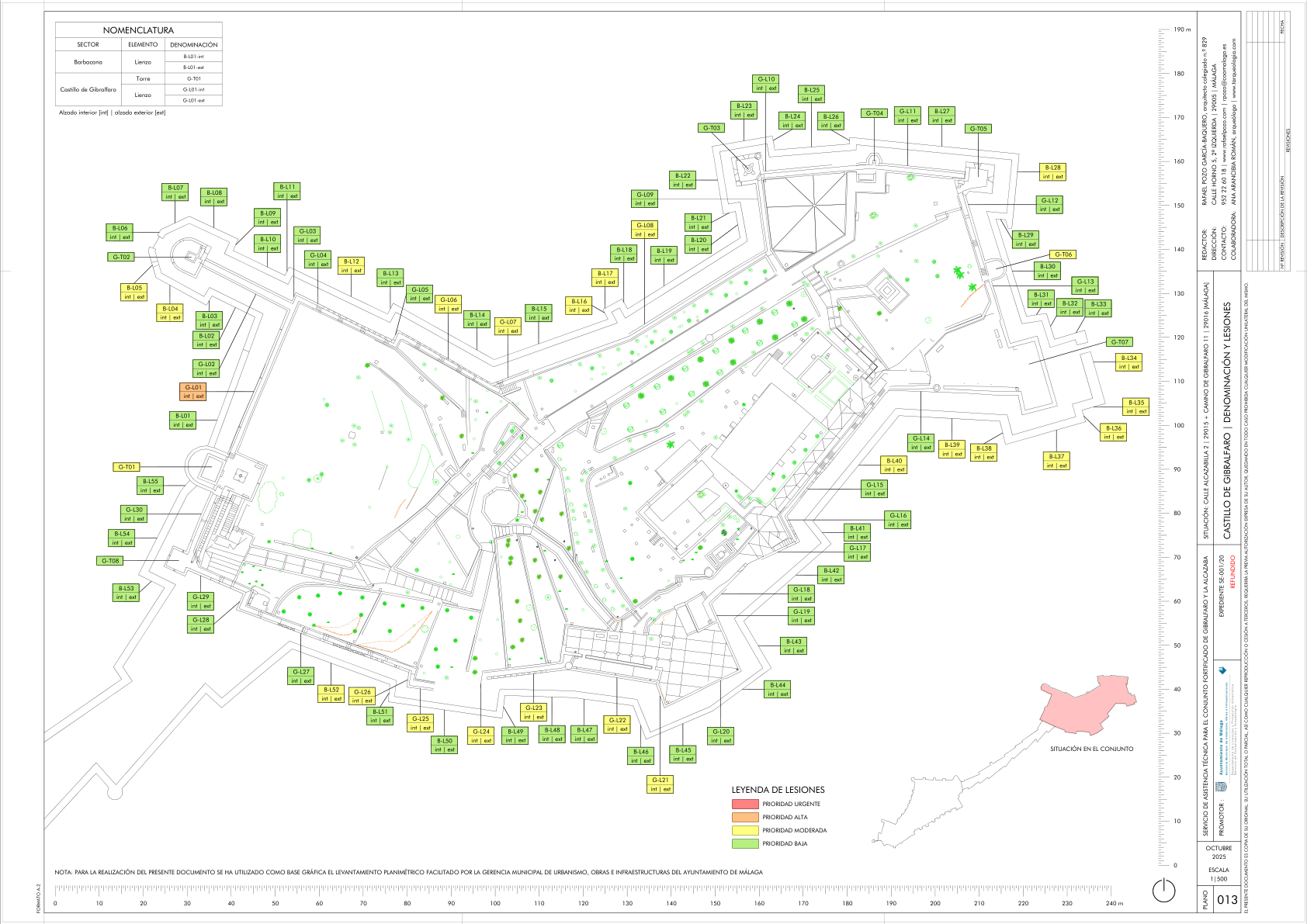Select the yellow B-L28 label

[x=1052, y=172]
